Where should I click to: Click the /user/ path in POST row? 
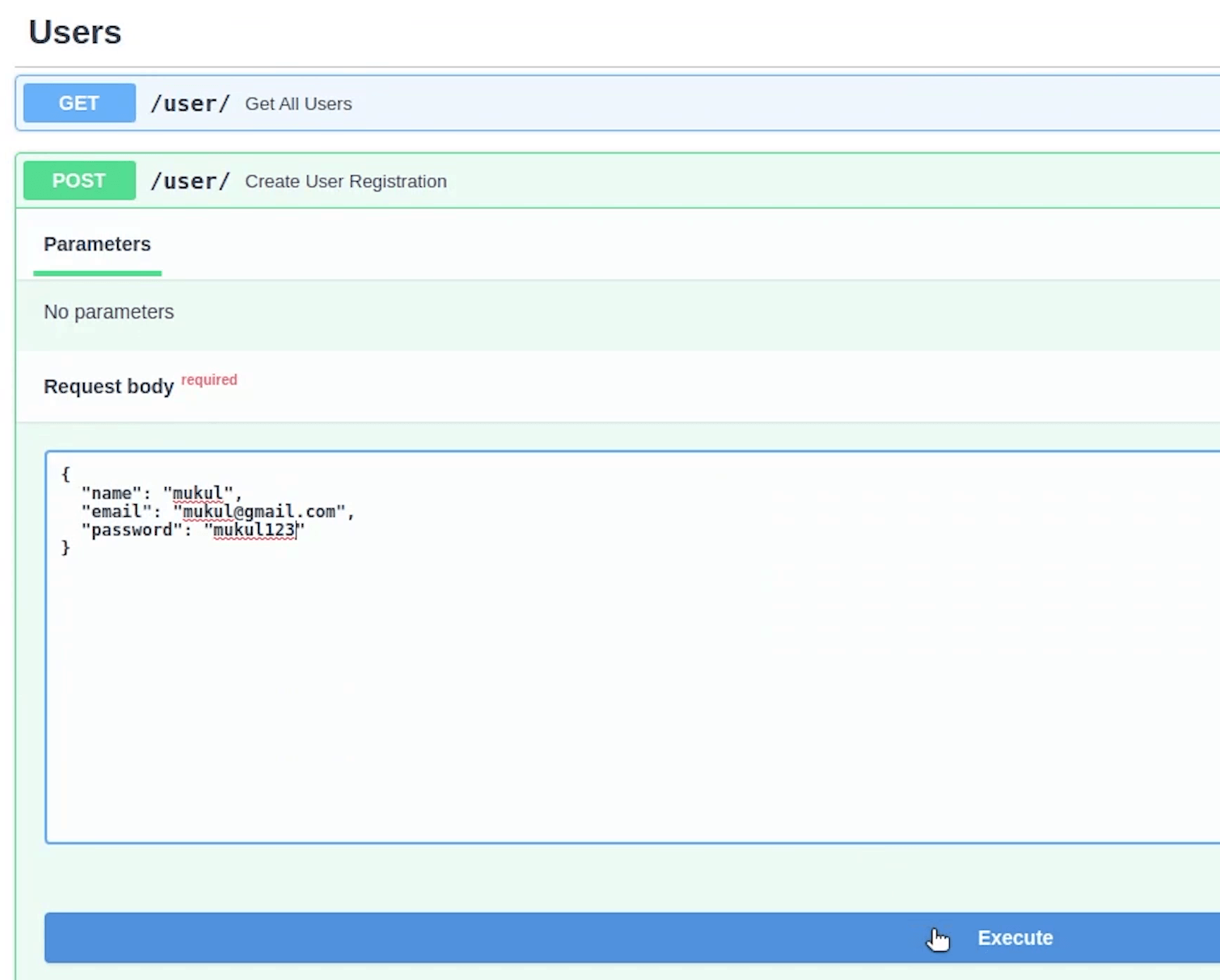click(190, 181)
